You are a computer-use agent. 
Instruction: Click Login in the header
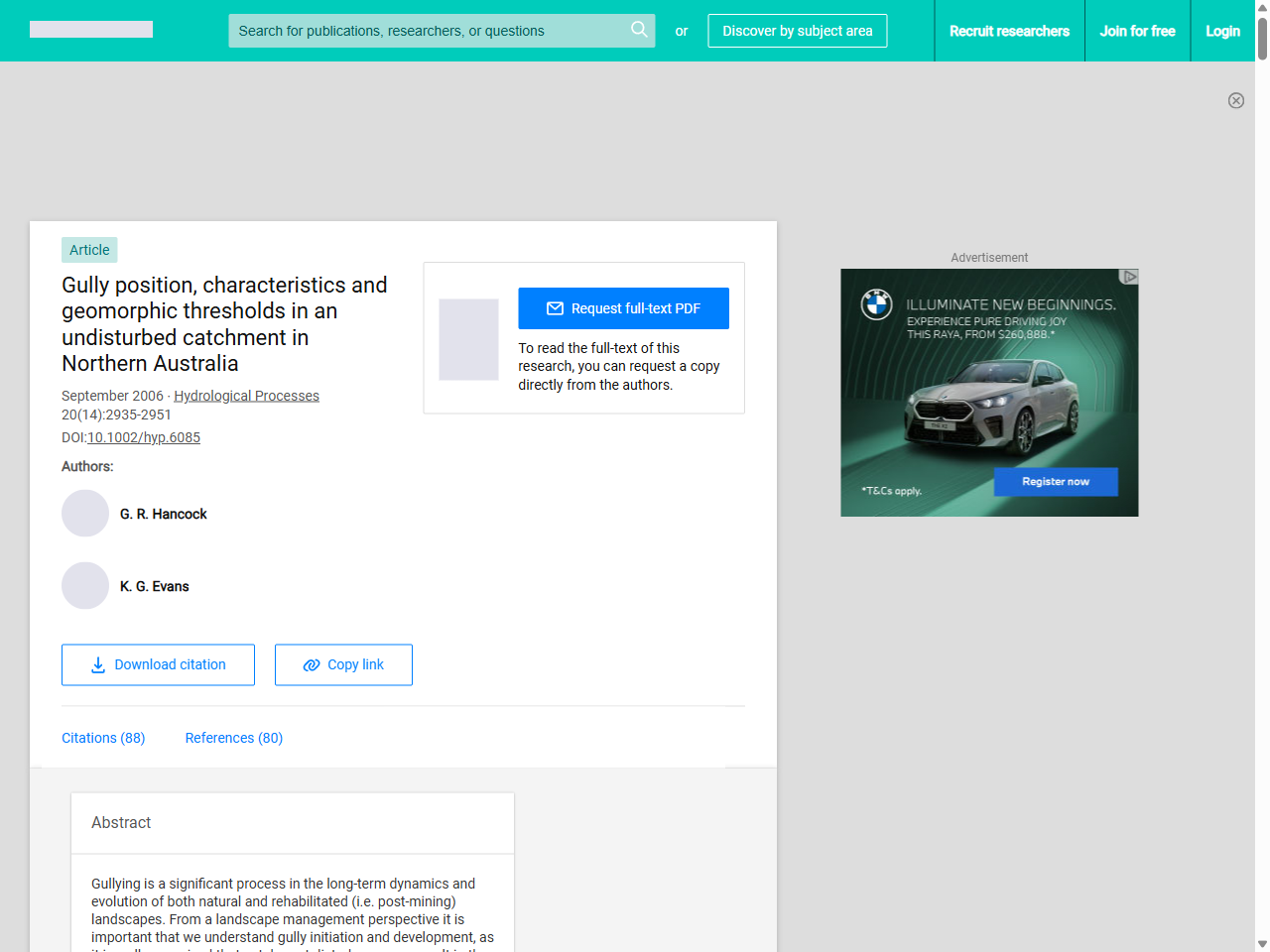[1222, 31]
